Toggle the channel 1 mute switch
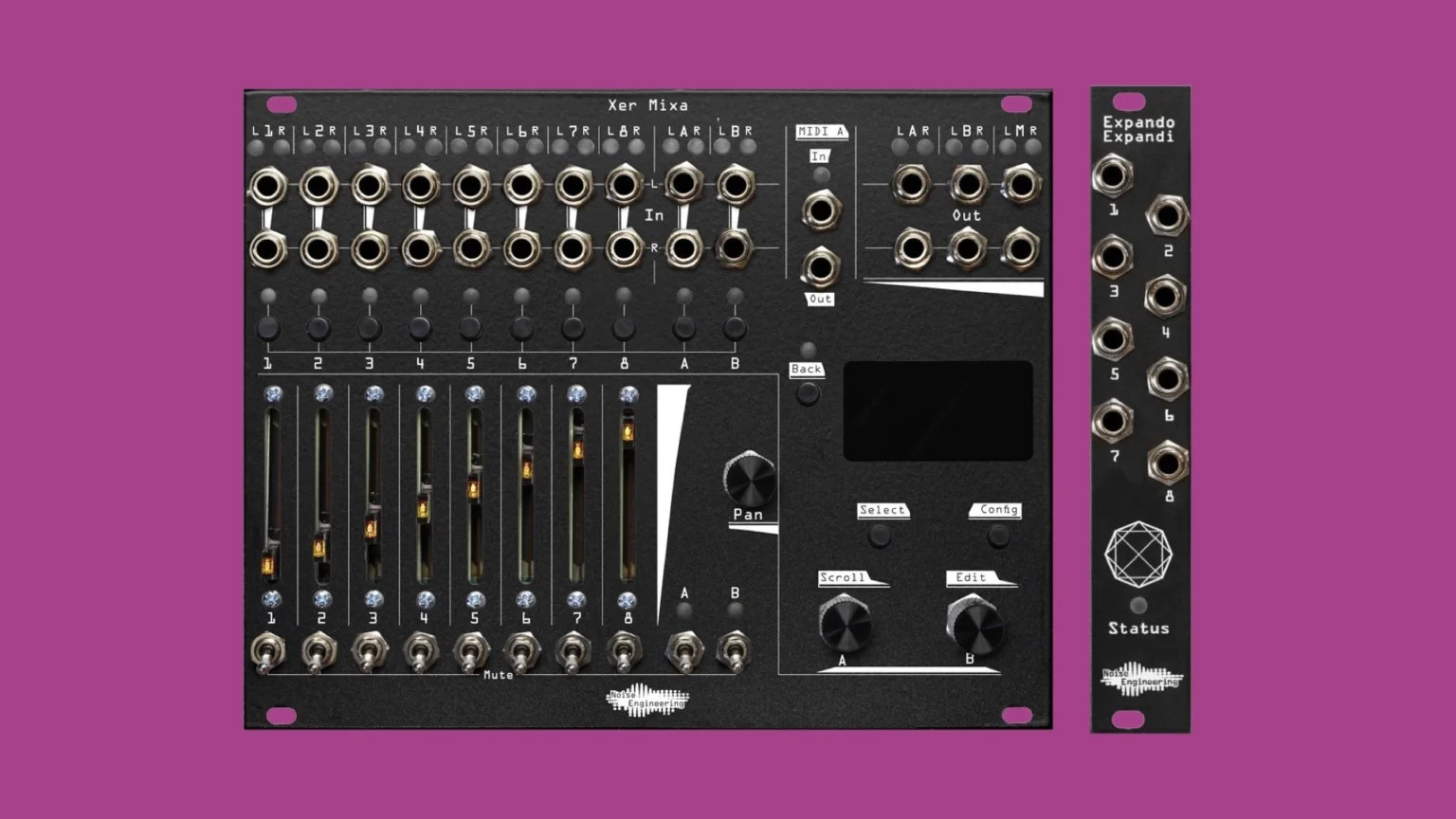1456x819 pixels. 267,653
